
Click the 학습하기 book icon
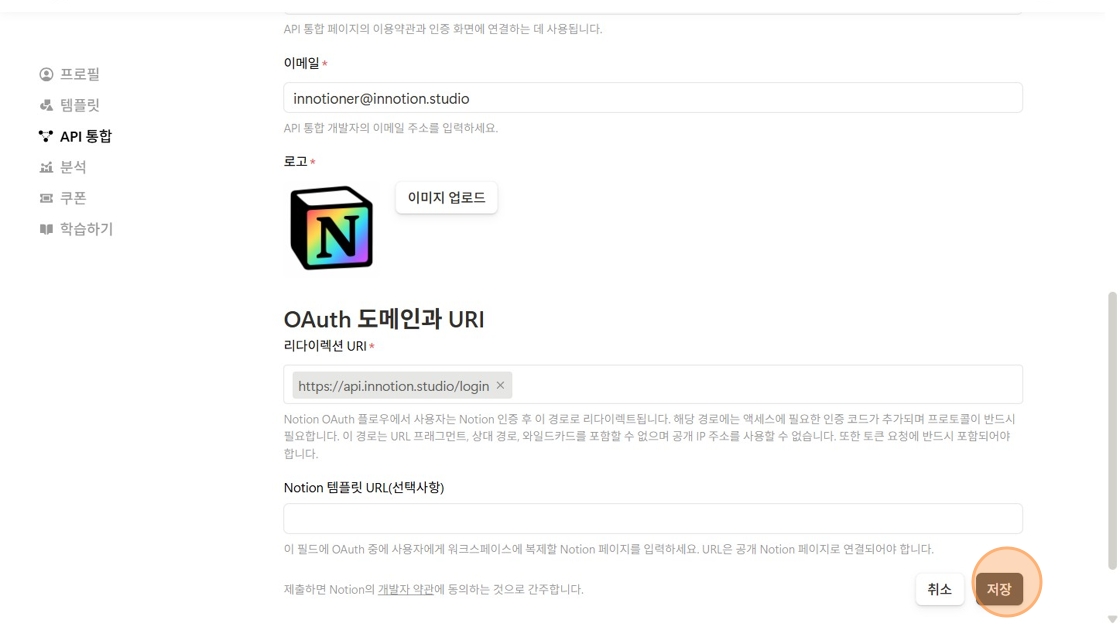tap(46, 229)
